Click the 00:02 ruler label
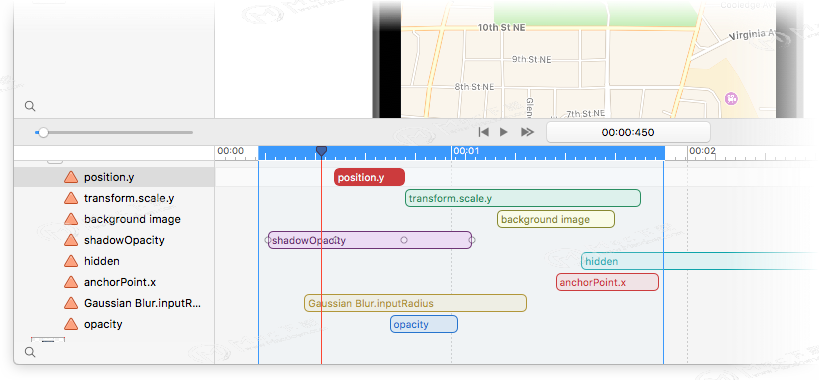Screen dimensions: 819x380 (x=703, y=151)
